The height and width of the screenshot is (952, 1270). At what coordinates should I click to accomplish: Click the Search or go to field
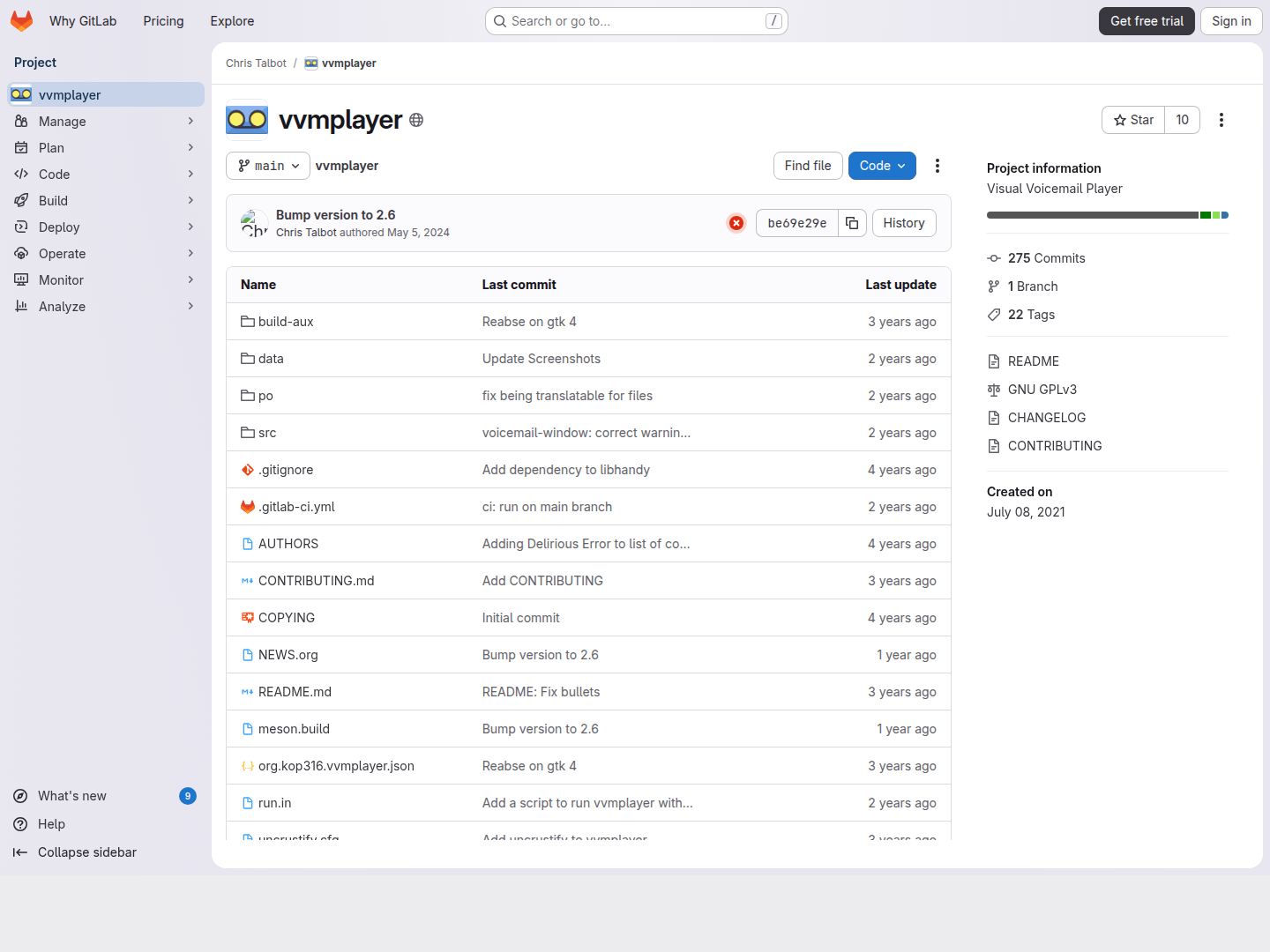[x=637, y=21]
